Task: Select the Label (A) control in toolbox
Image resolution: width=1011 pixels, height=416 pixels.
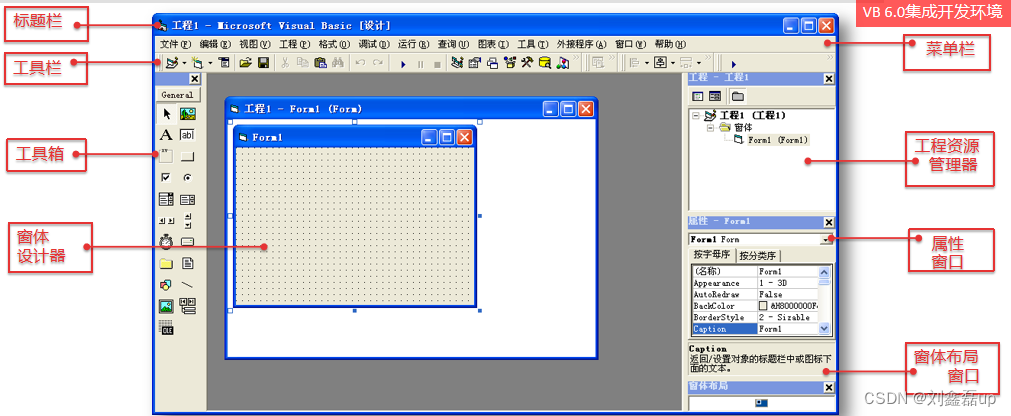Action: [166, 135]
